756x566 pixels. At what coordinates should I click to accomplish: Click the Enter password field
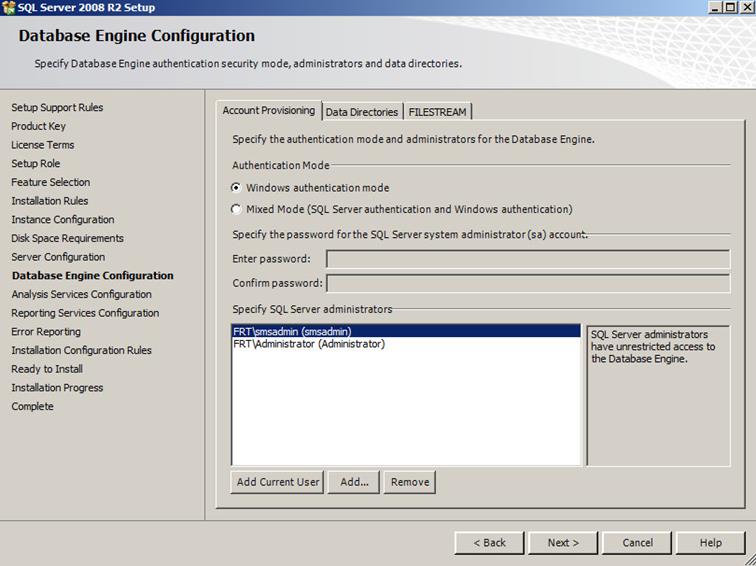[x=528, y=259]
